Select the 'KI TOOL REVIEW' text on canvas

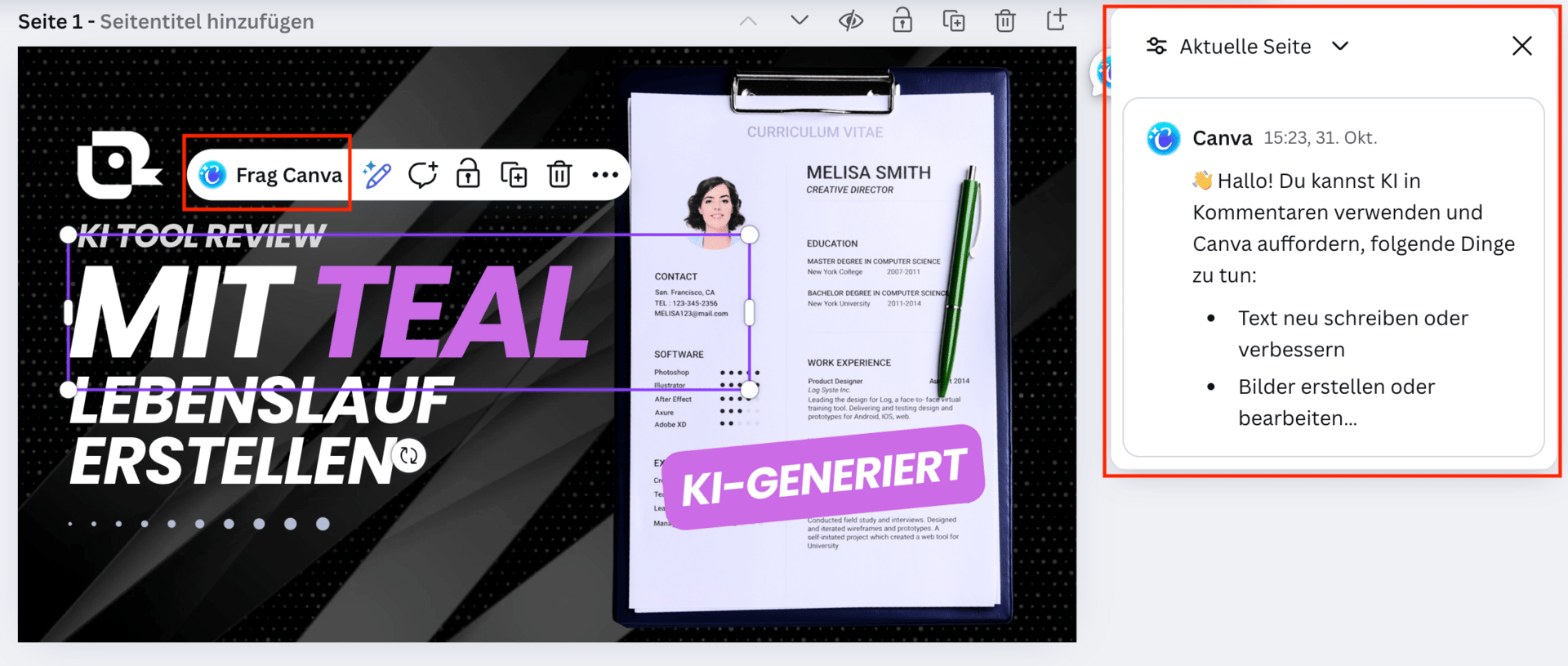point(201,236)
